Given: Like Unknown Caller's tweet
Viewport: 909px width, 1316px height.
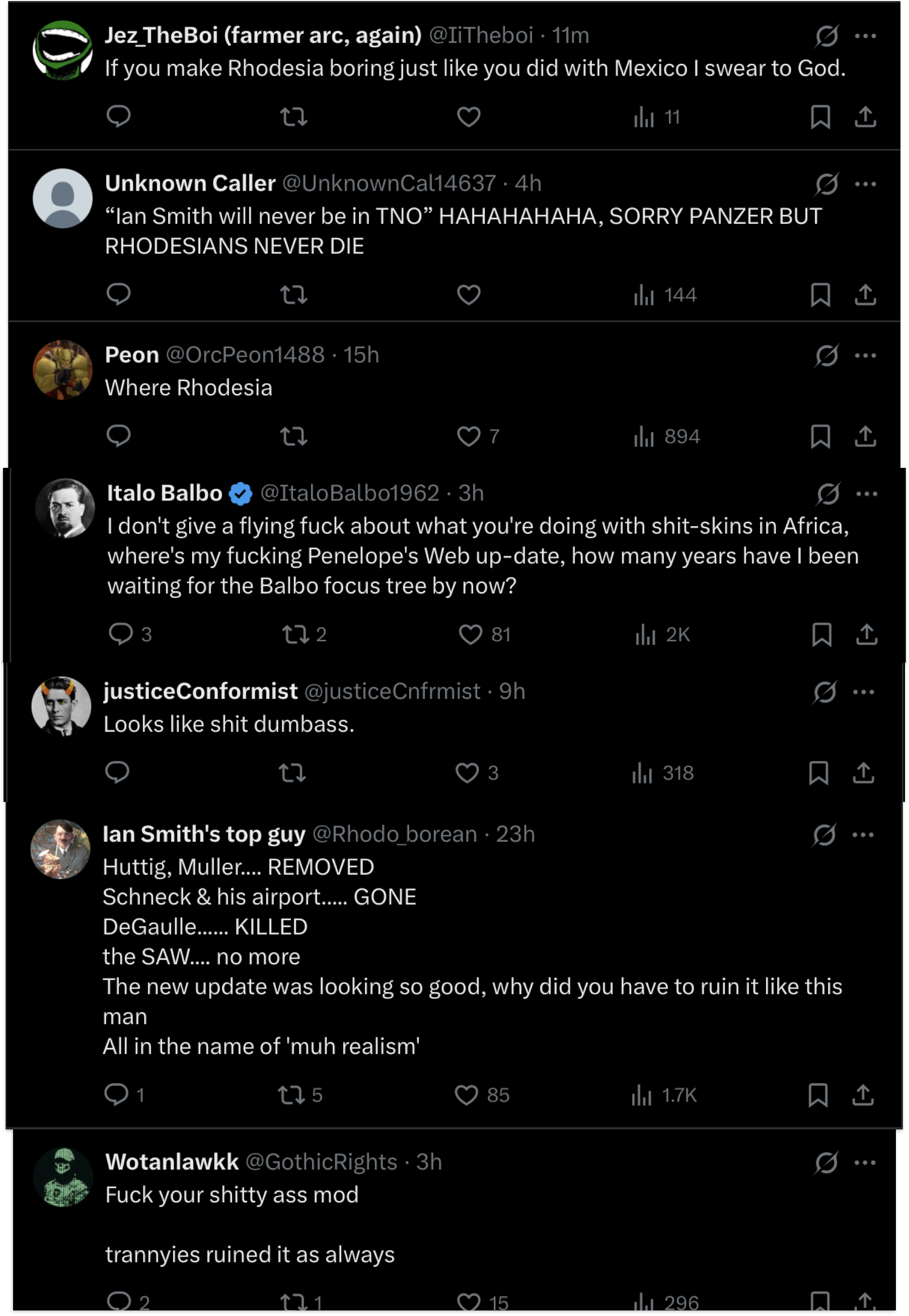Looking at the screenshot, I should click(469, 295).
